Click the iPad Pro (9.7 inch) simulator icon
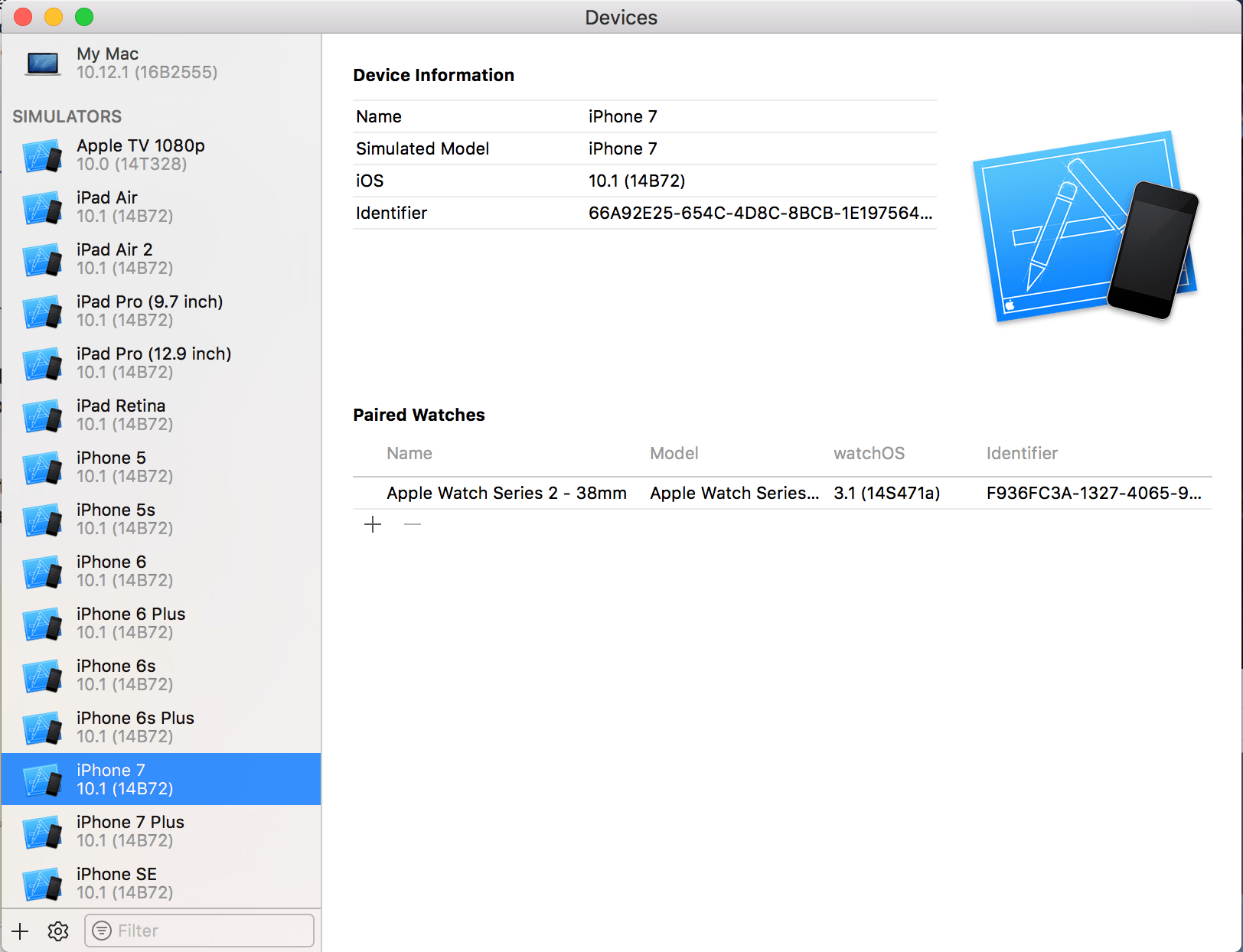This screenshot has width=1243, height=952. tap(43, 311)
